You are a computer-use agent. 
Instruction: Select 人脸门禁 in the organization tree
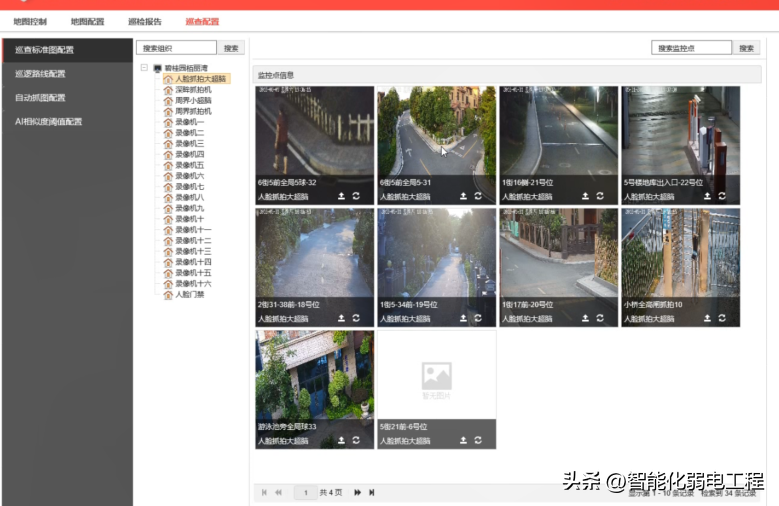point(189,295)
